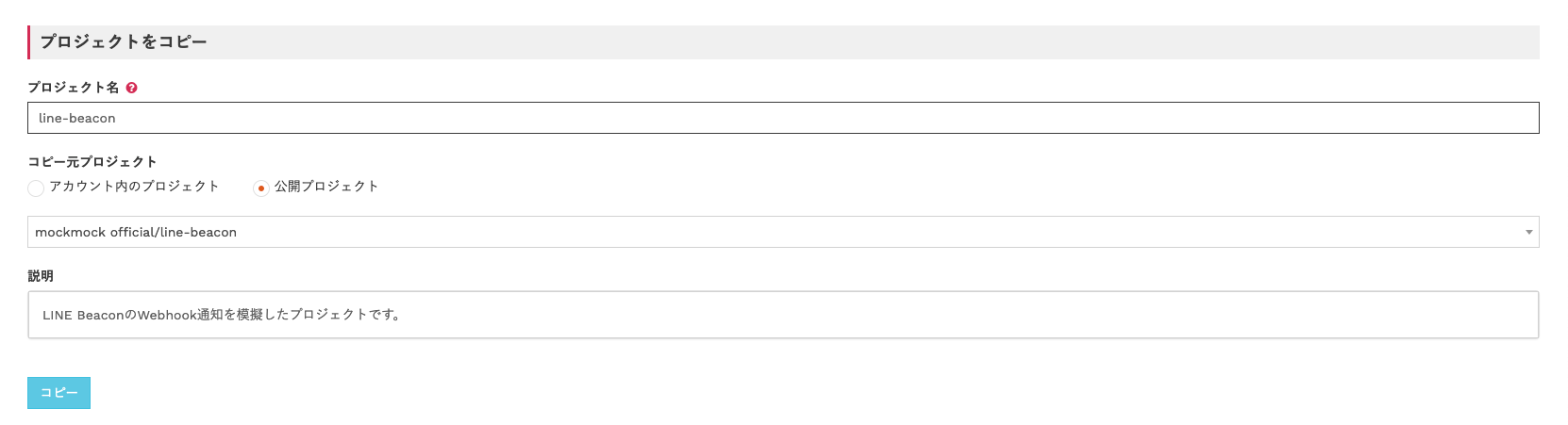Screen dimensions: 1568x425
Task: Click the 'line-beacon' text in the name field
Action: (x=77, y=118)
